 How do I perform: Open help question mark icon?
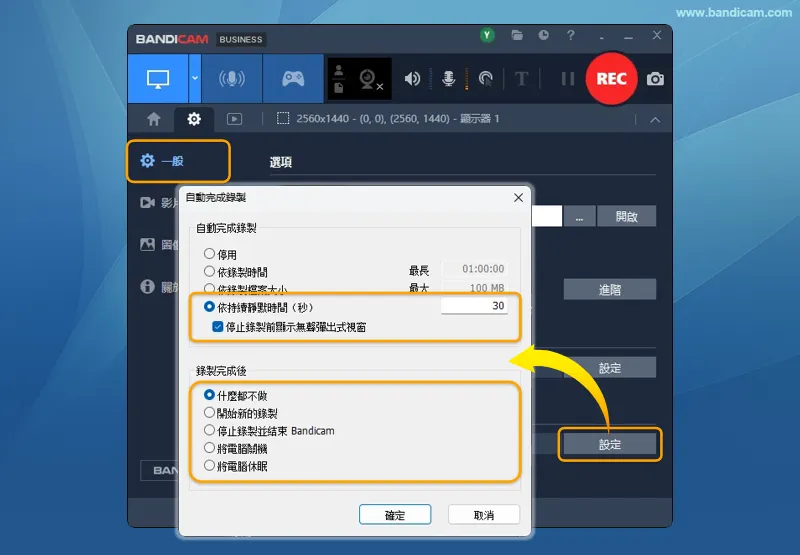pos(570,35)
